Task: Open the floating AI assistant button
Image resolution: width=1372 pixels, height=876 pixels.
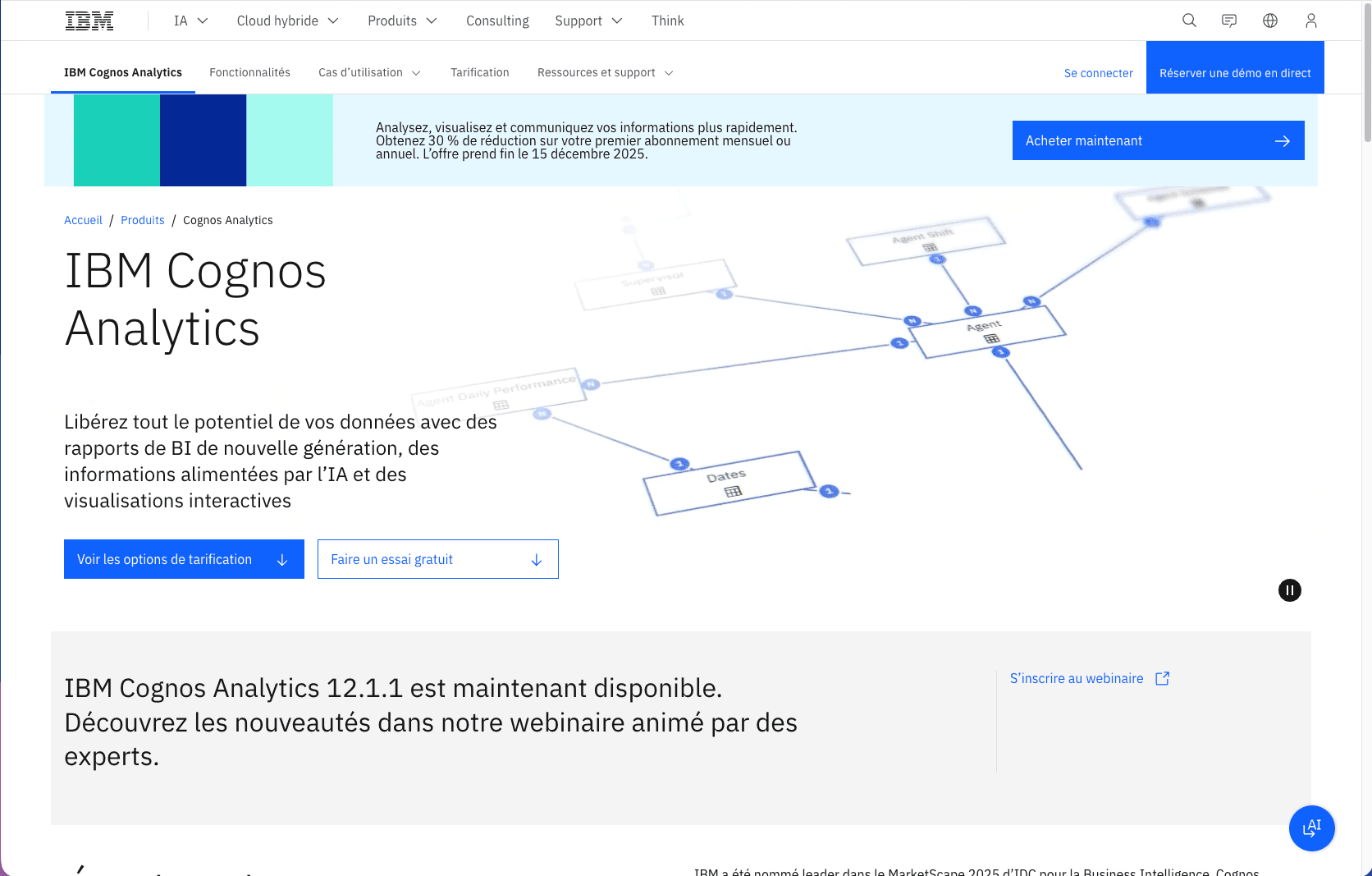Action: click(1311, 828)
